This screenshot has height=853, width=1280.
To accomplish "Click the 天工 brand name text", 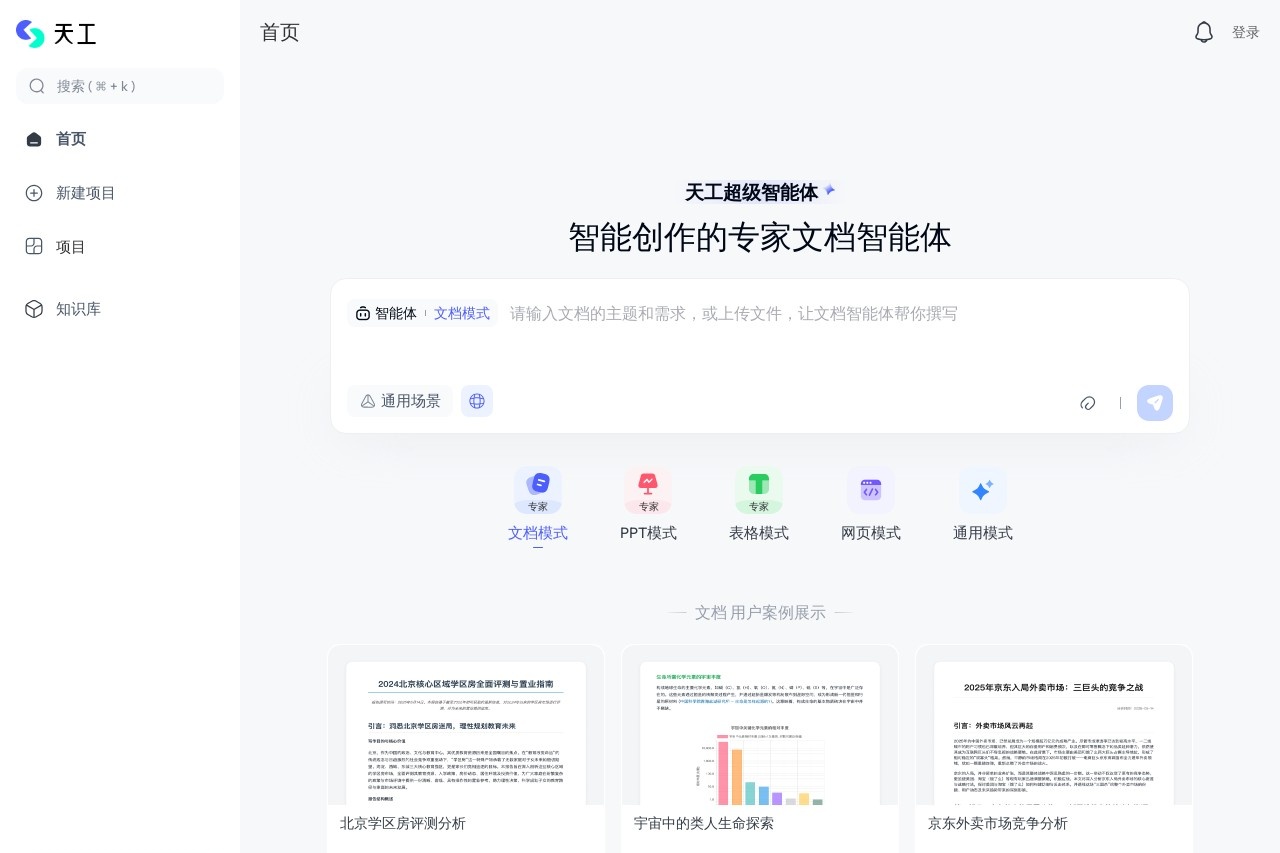I will click(x=75, y=34).
